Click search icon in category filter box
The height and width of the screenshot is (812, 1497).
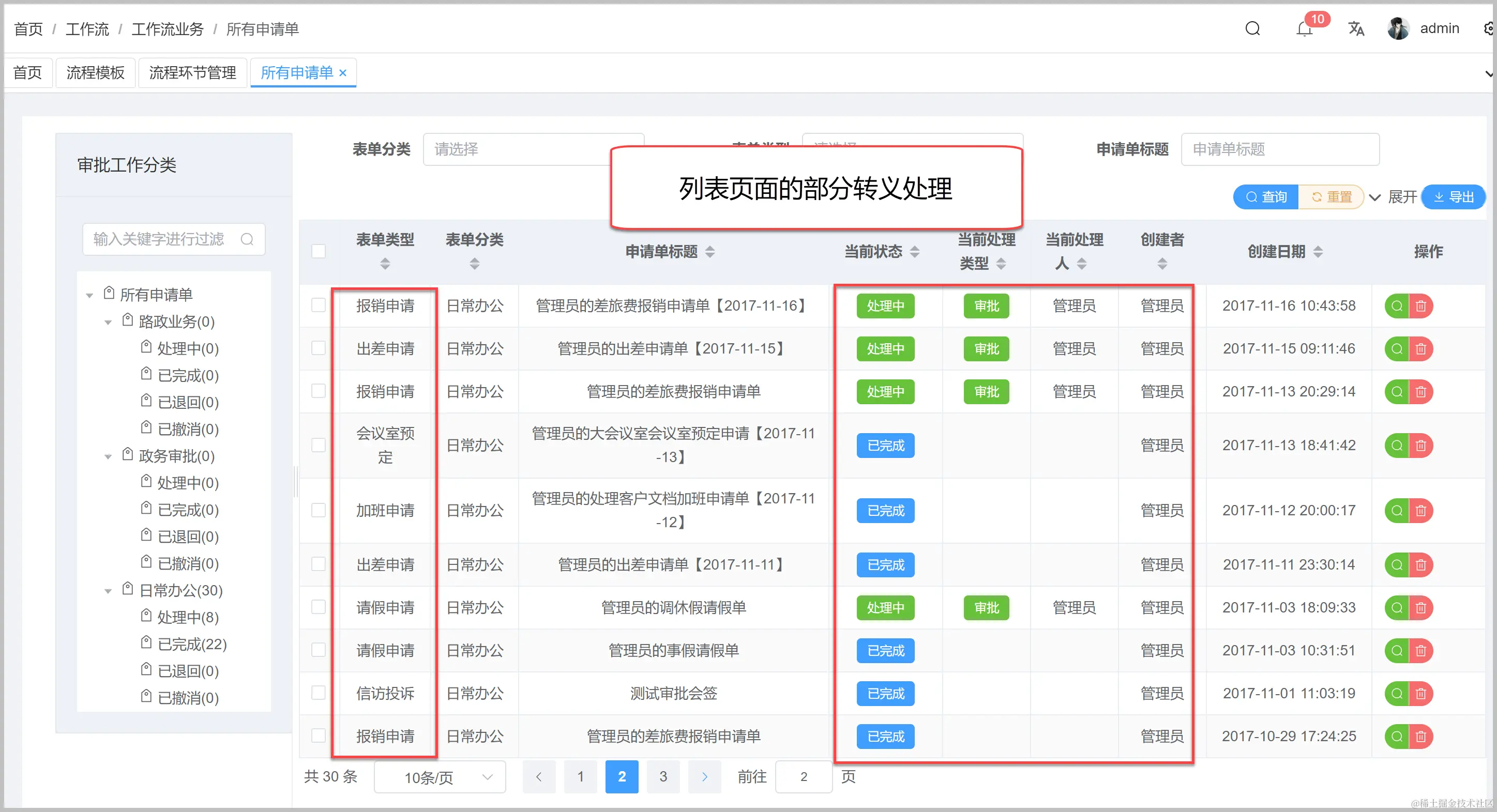pos(247,239)
